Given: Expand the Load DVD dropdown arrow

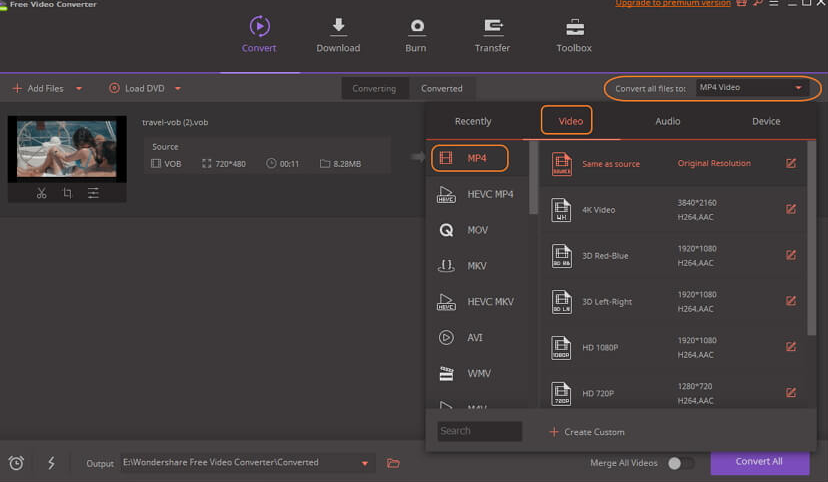Looking at the screenshot, I should click(x=178, y=89).
